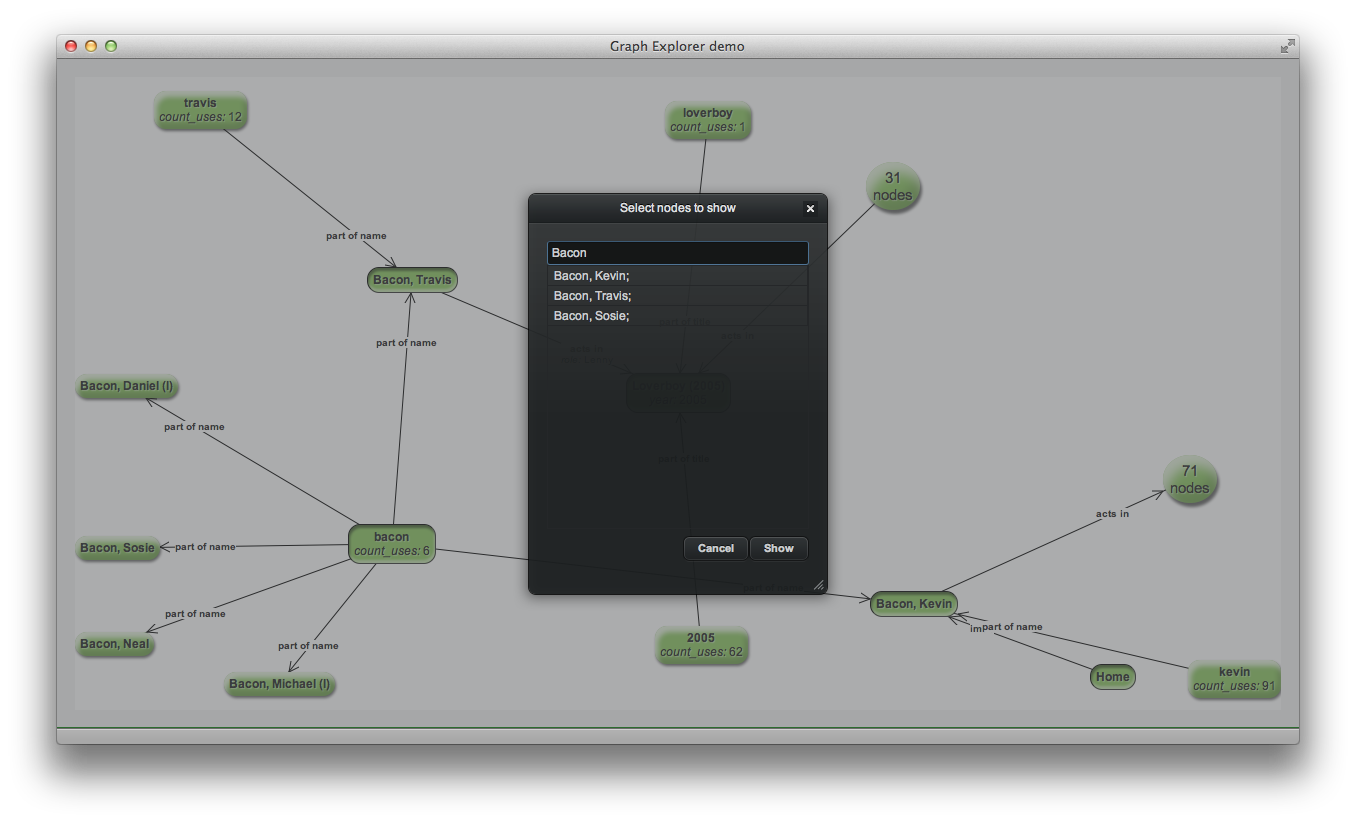Select the 'kevin' count_uses 91 node
This screenshot has height=823, width=1356.
(x=1234, y=679)
